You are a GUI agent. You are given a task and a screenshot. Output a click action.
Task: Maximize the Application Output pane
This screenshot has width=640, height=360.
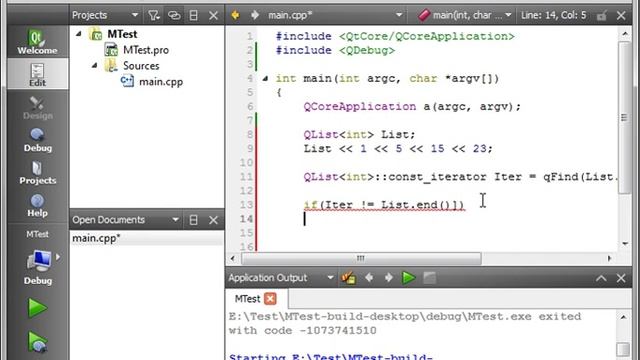[601, 278]
